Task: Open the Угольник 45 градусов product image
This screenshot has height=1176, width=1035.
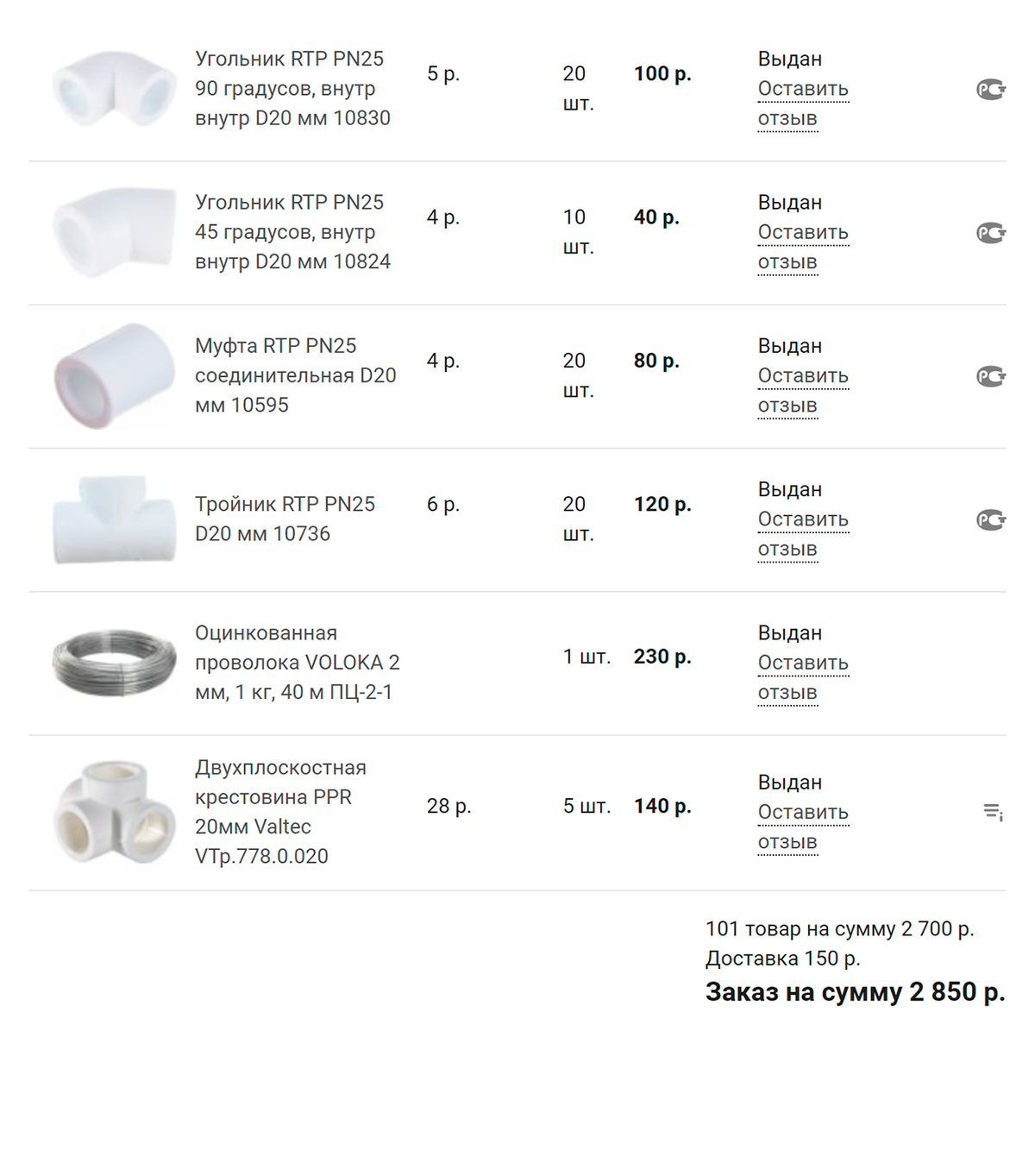Action: 114,232
